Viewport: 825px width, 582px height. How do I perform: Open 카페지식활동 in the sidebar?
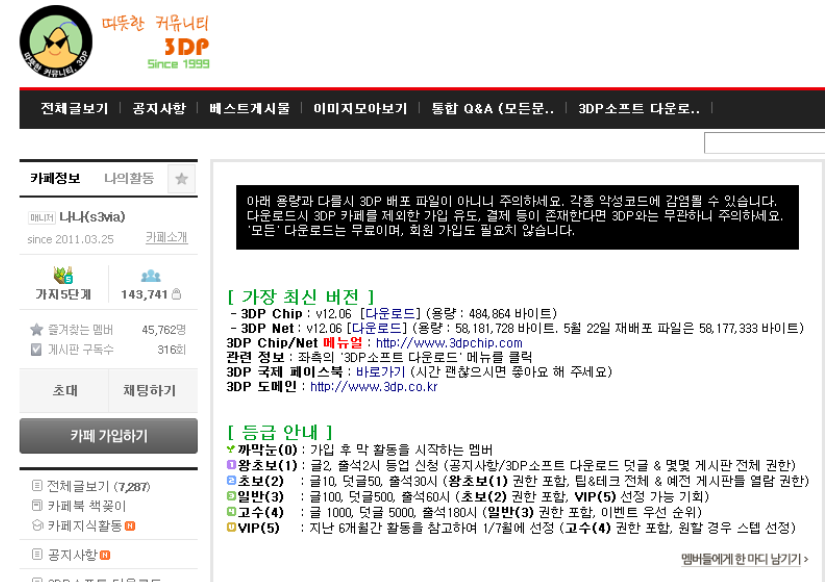click(x=85, y=525)
